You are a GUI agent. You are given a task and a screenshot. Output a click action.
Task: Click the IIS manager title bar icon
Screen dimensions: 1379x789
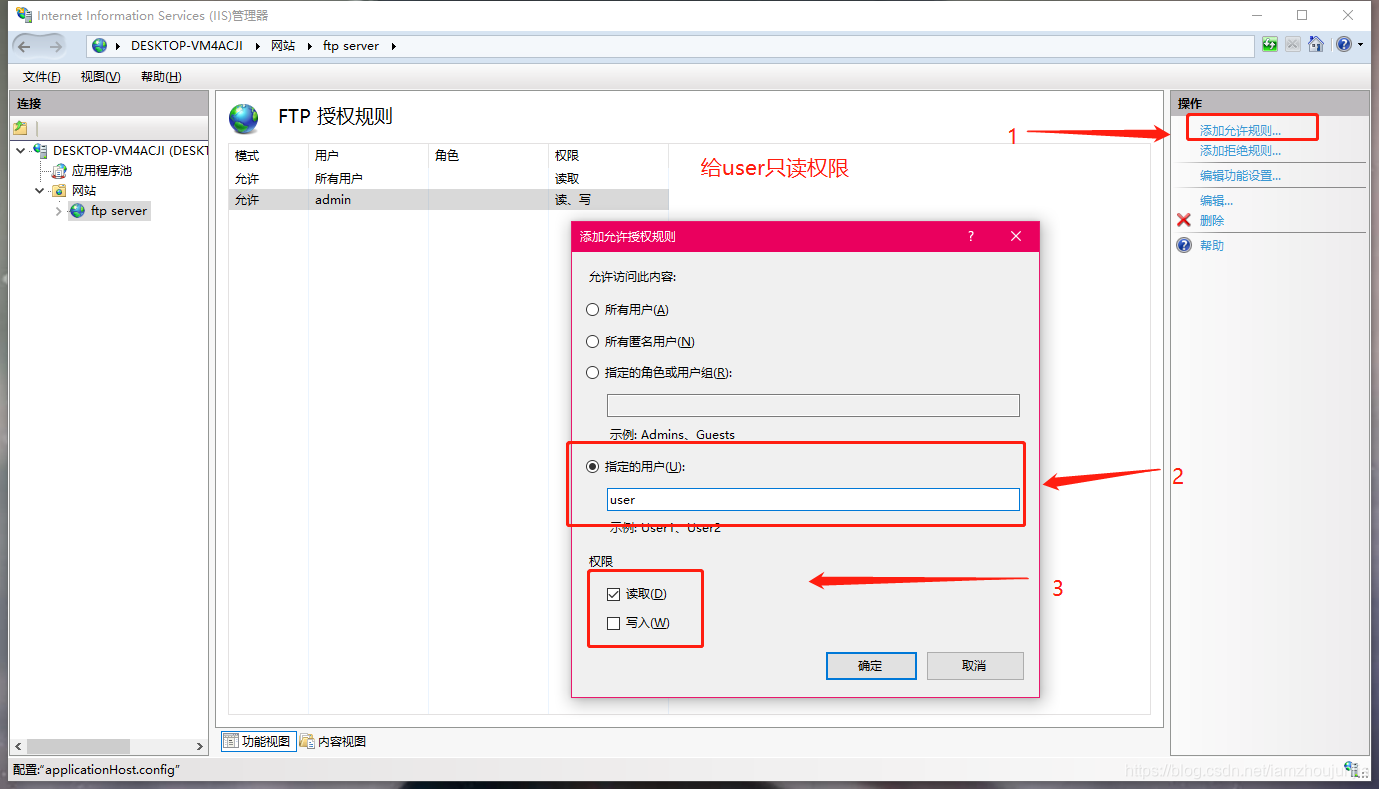click(23, 15)
